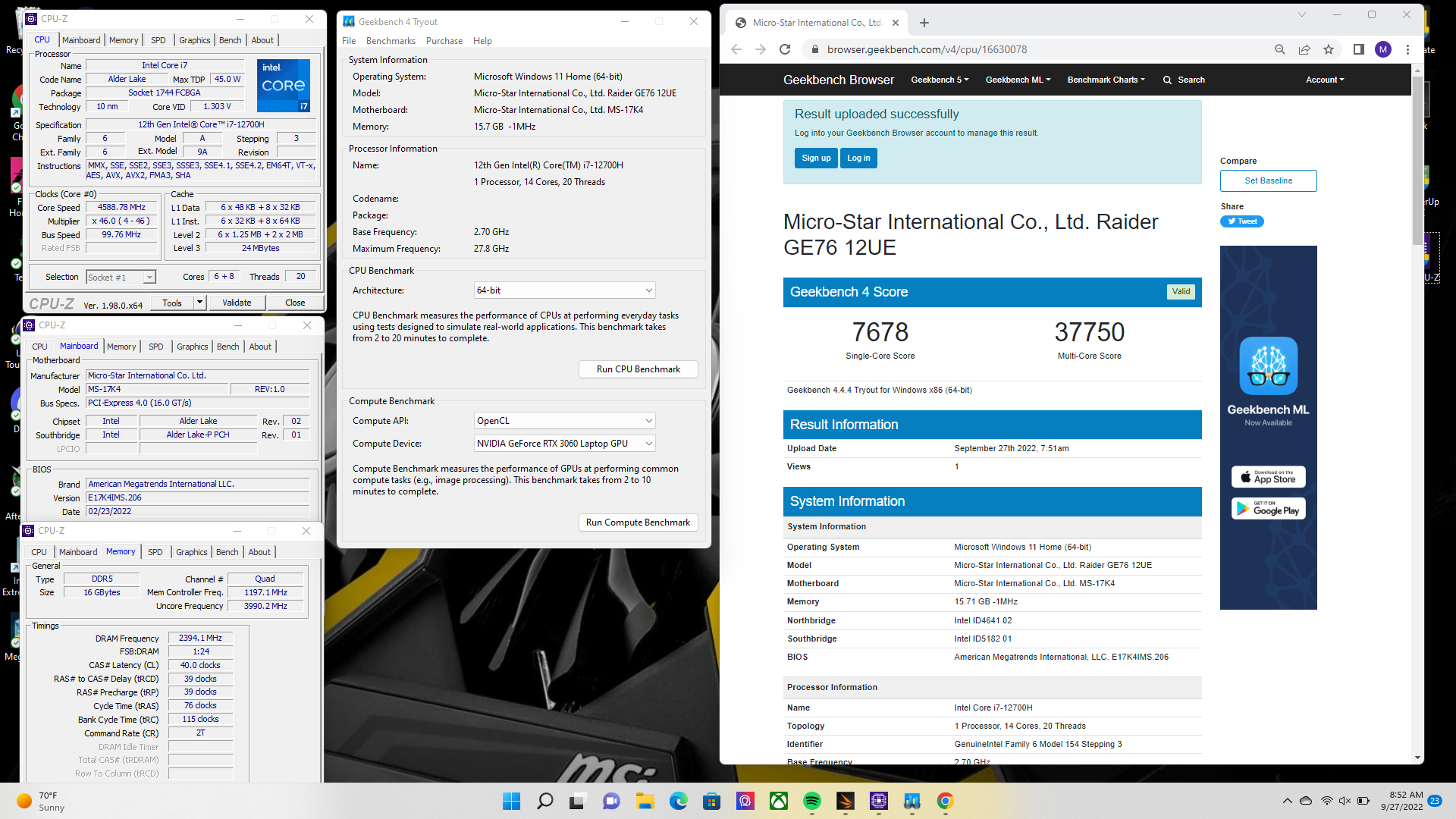
Task: Show hidden system tray icons chevron
Action: [1287, 801]
